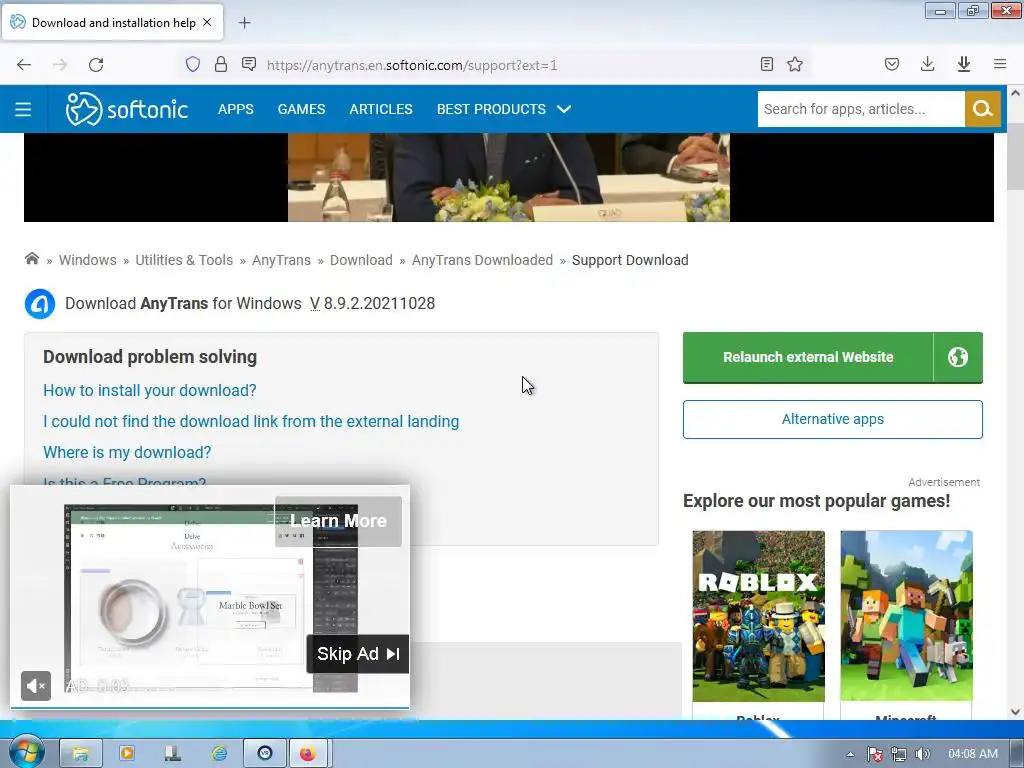Viewport: 1024px width, 768px height.
Task: Open the Minecraft game thumbnail
Action: 906,616
